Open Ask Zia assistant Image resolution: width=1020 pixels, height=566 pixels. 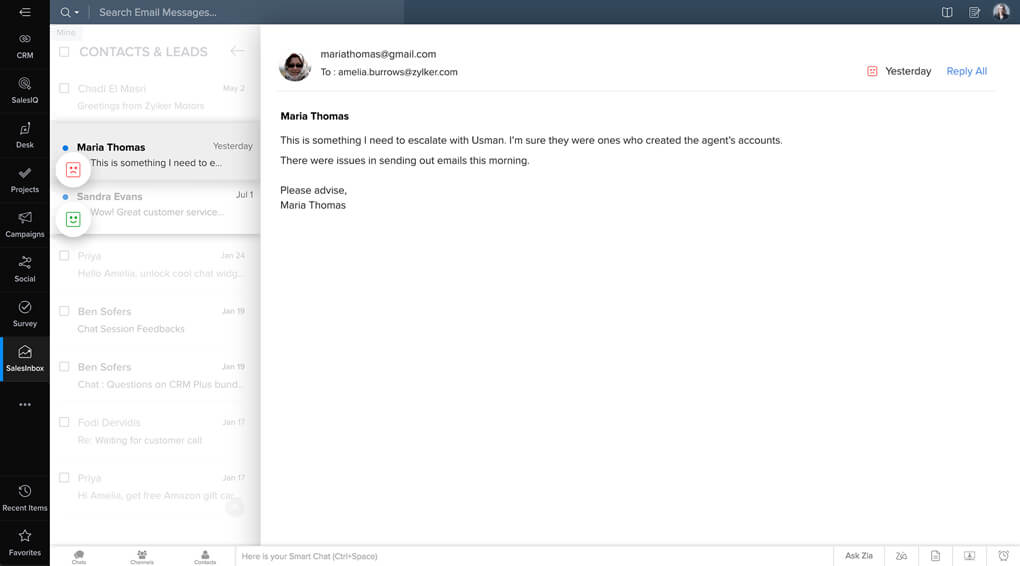tap(859, 556)
